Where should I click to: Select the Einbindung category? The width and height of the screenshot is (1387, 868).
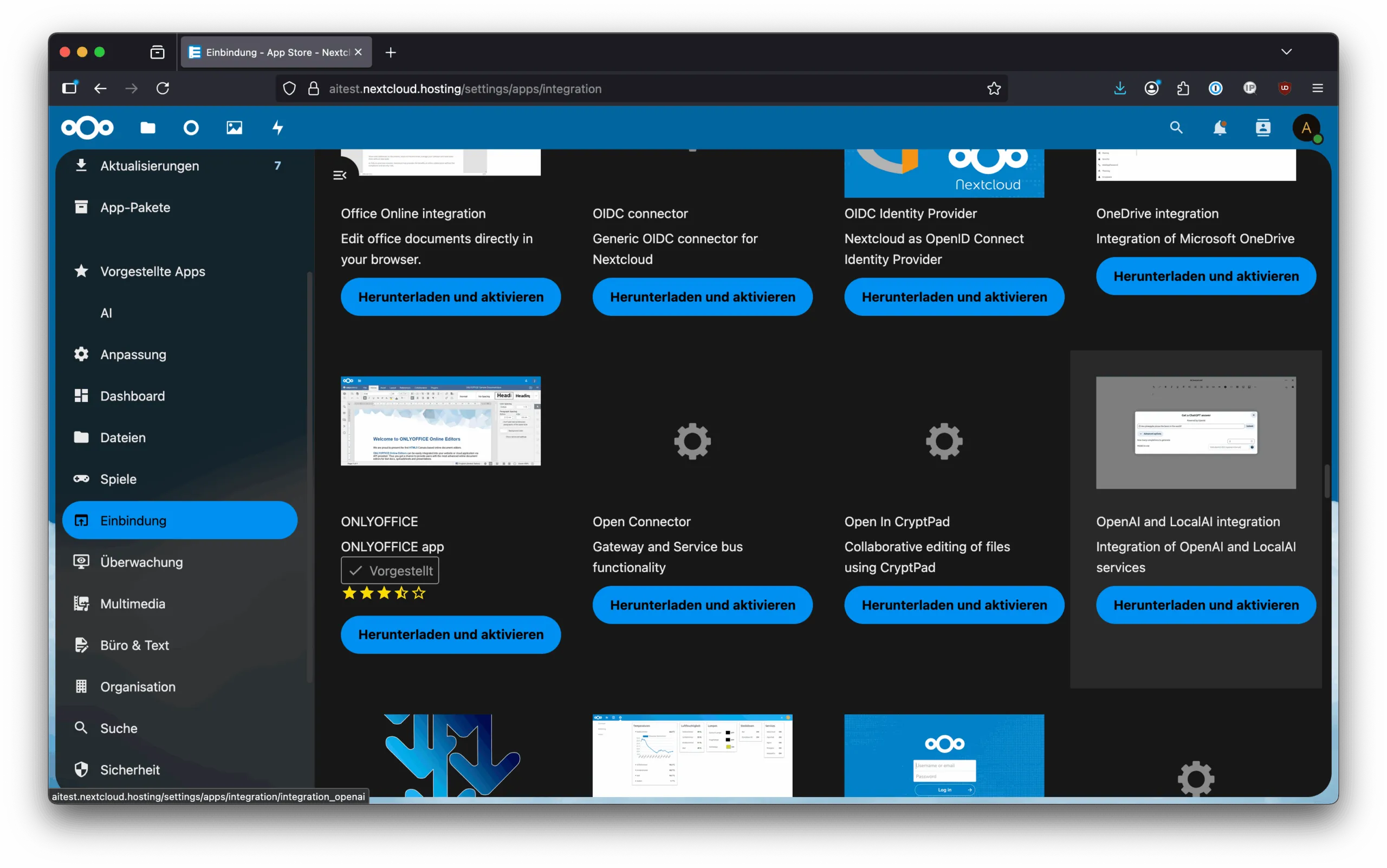180,520
